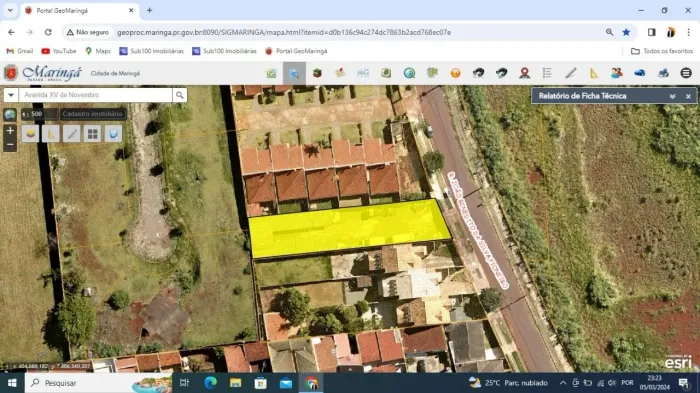Viewport: 700px width, 393px height.
Task: Open the Chrome three-dot menu
Action: (x=688, y=32)
